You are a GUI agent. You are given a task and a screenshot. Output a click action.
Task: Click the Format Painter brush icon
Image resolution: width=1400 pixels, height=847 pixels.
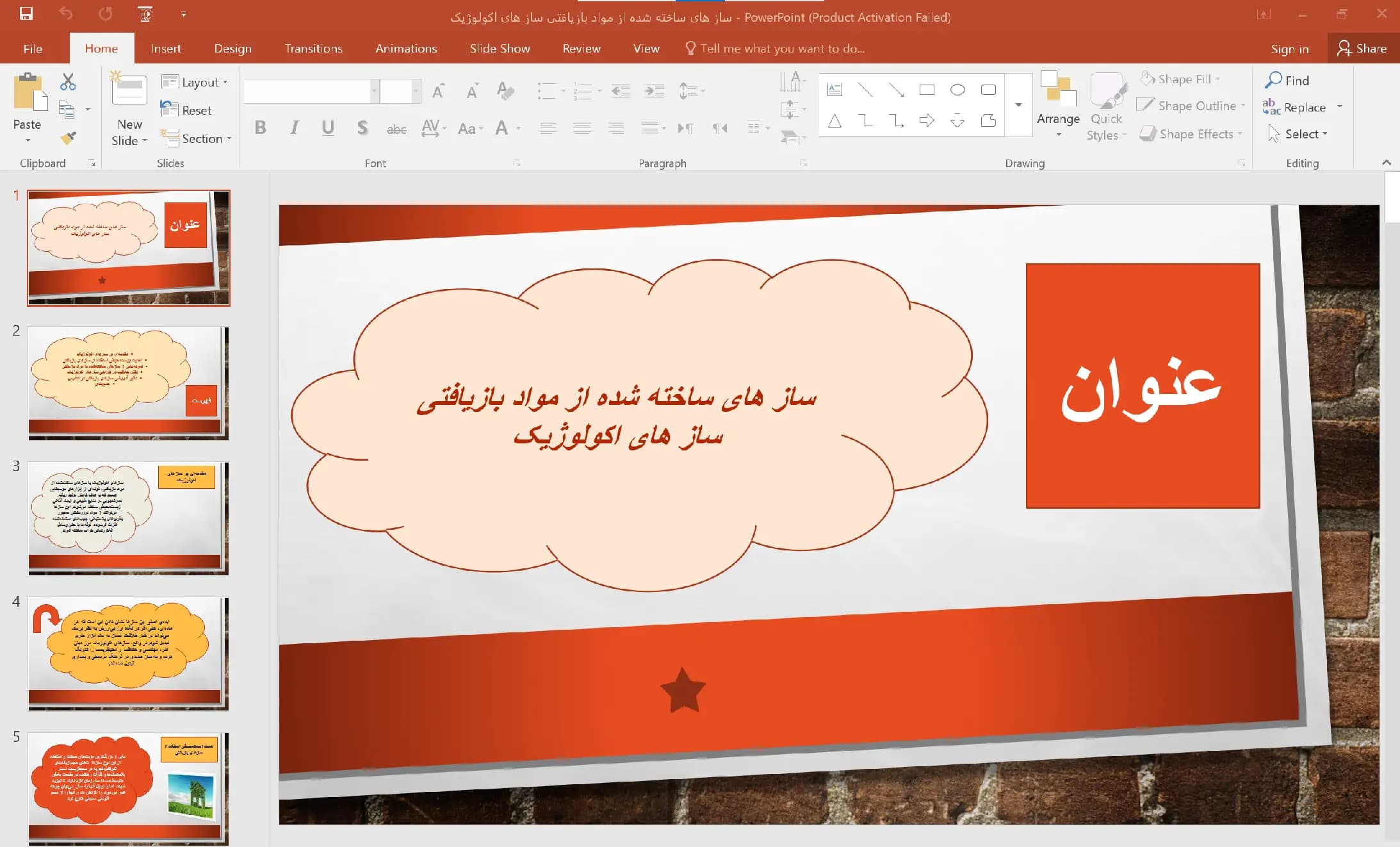pos(68,137)
